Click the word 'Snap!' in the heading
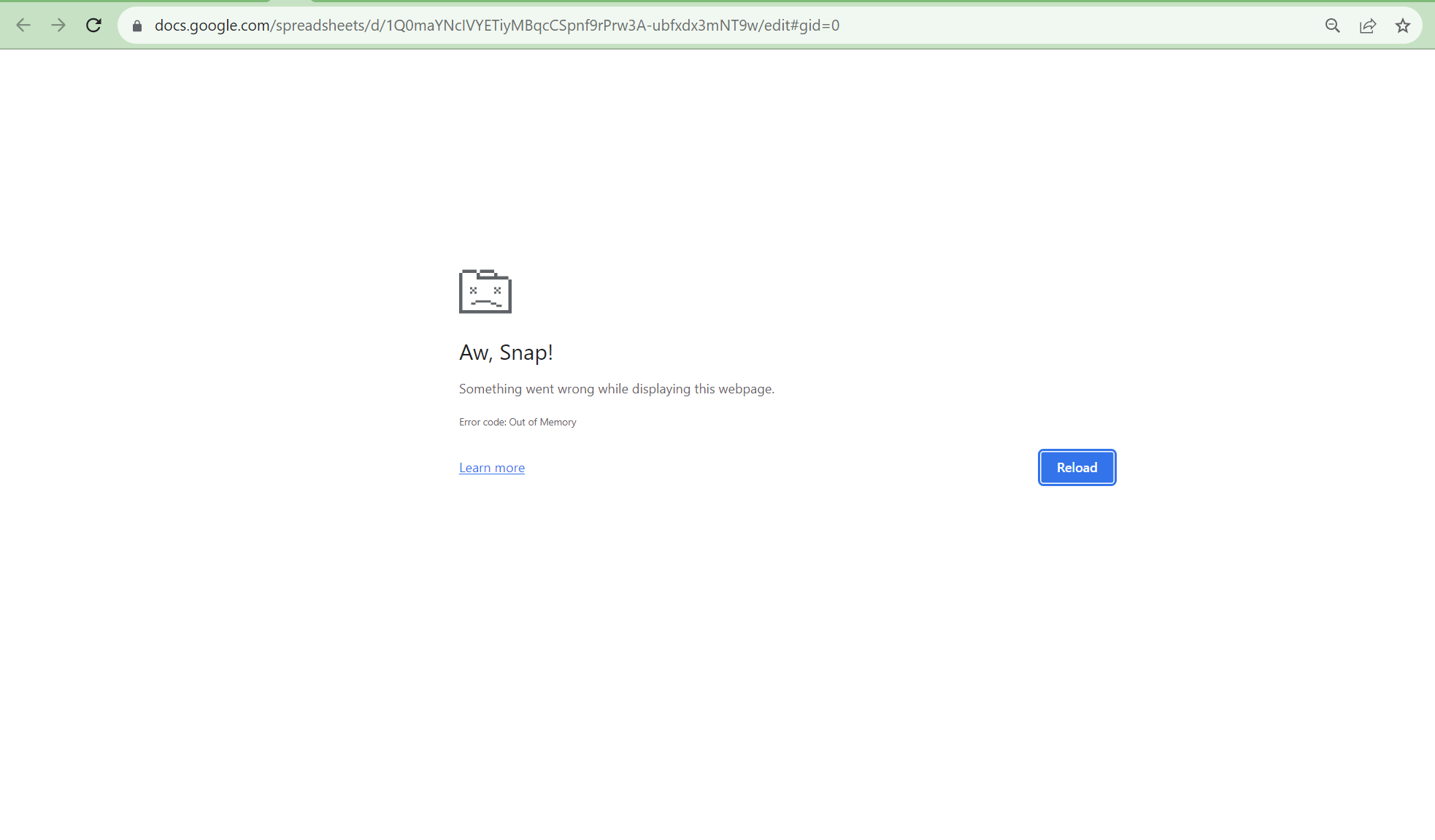1435x840 pixels. pyautogui.click(x=526, y=352)
